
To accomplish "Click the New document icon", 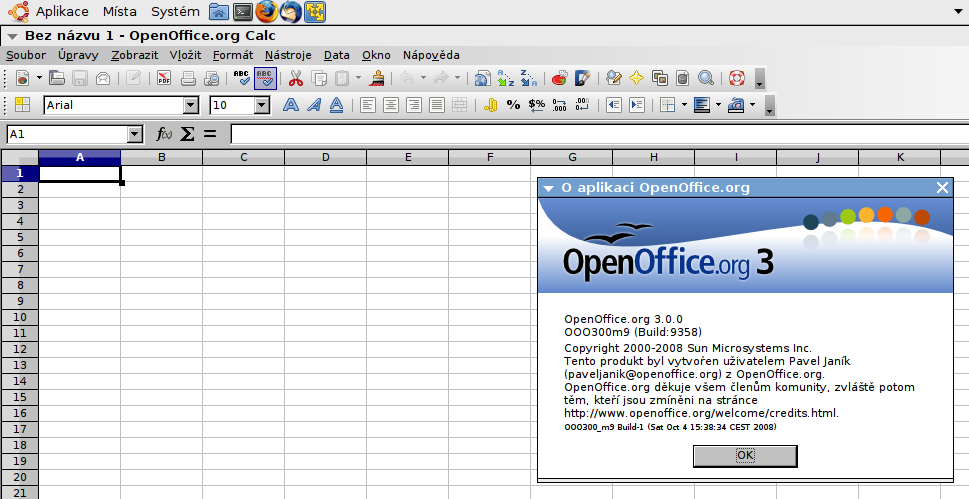I will coord(23,79).
